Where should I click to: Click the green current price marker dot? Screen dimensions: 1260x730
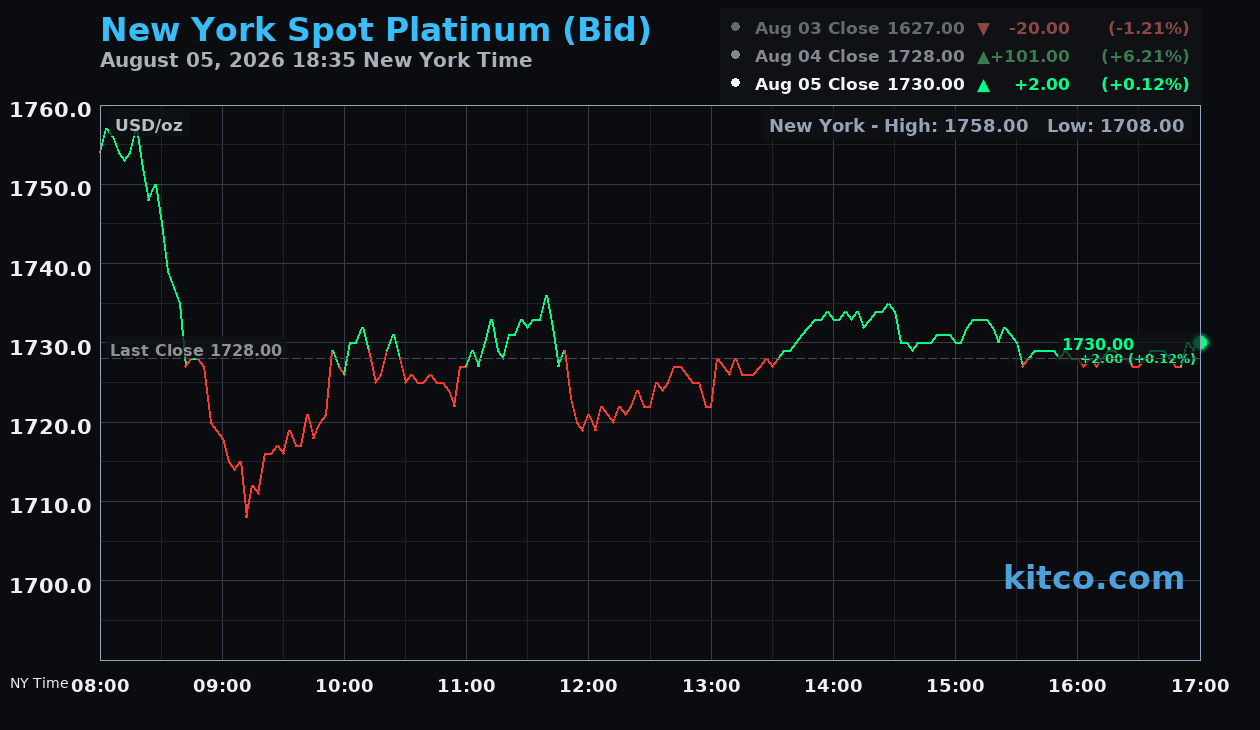point(1201,342)
